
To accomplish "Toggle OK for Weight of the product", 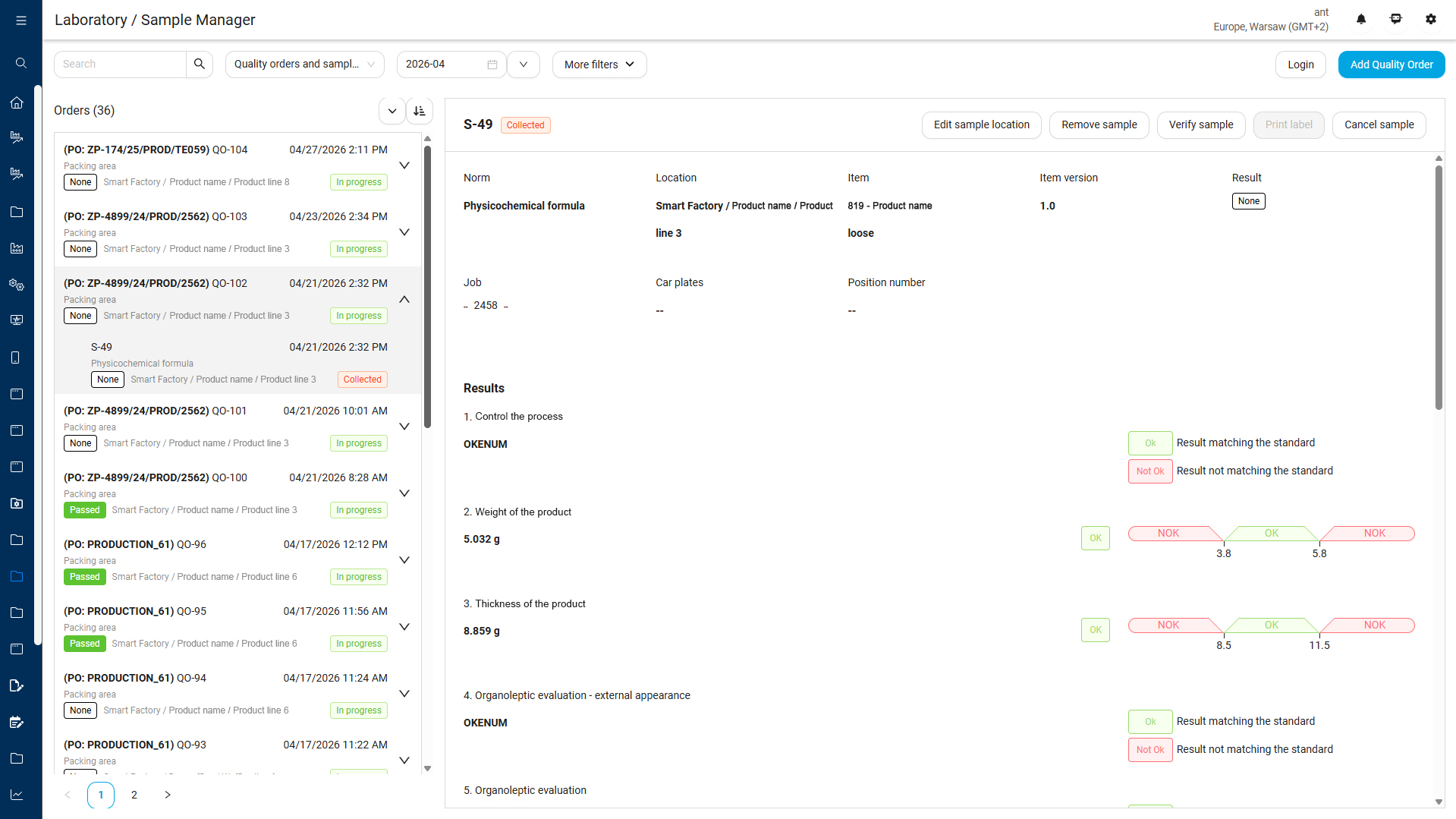I will [1096, 538].
